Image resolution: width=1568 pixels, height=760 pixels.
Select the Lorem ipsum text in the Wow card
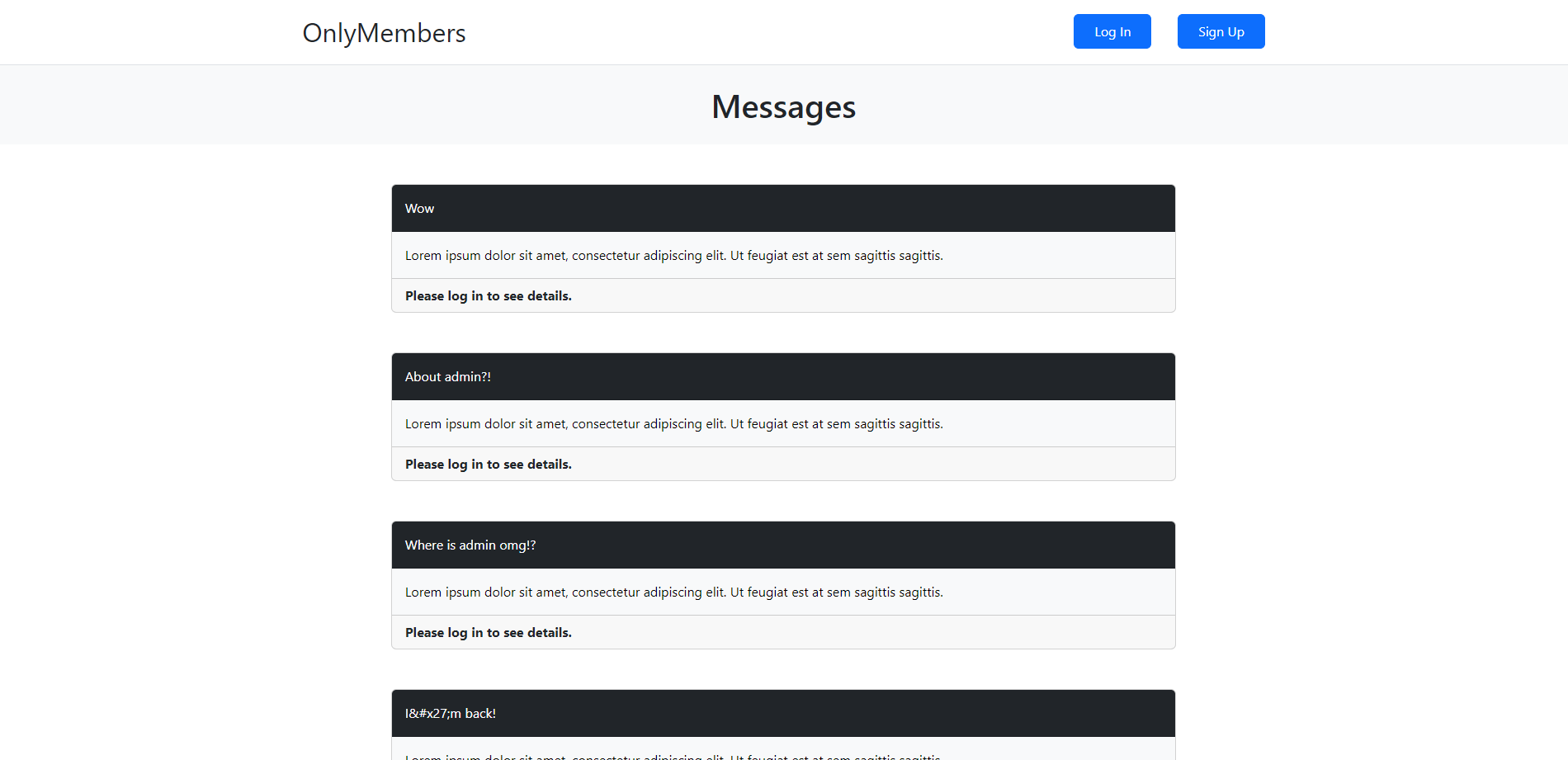coord(673,255)
